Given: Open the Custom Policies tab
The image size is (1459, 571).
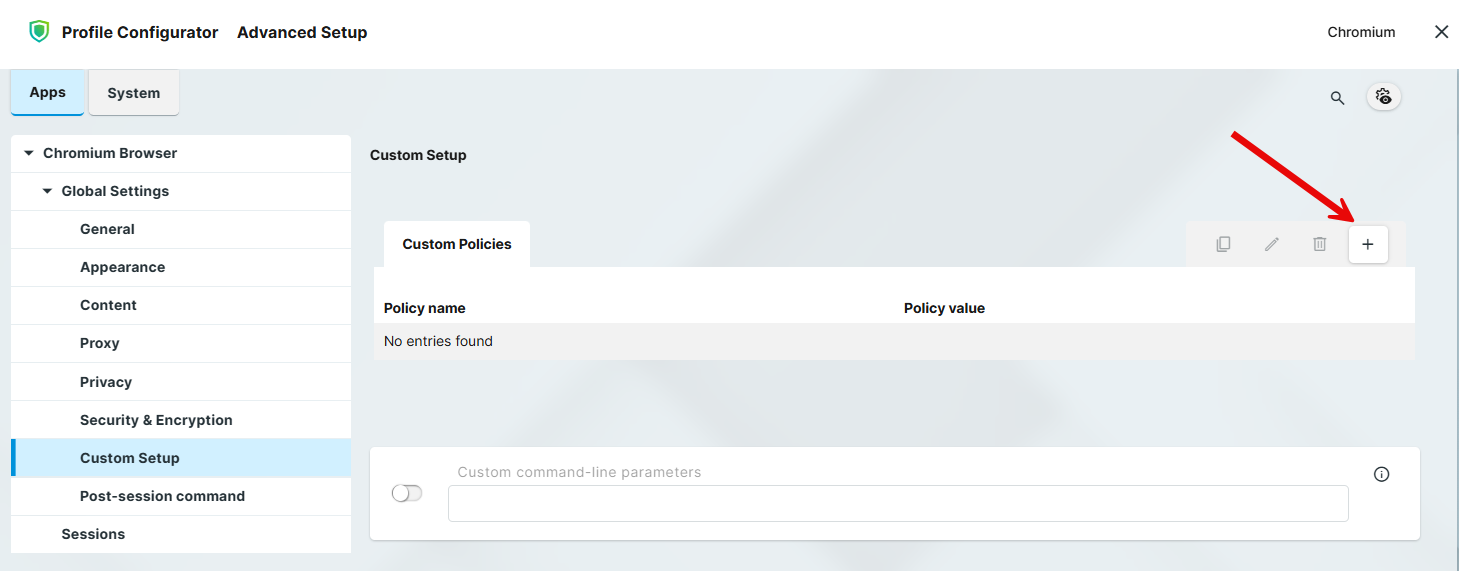Looking at the screenshot, I should point(457,244).
